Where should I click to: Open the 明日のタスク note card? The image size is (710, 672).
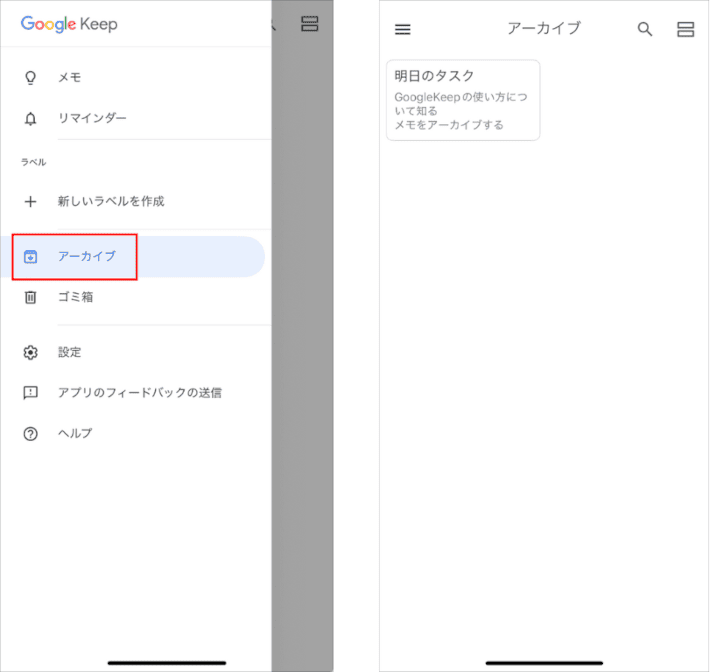pyautogui.click(x=463, y=100)
